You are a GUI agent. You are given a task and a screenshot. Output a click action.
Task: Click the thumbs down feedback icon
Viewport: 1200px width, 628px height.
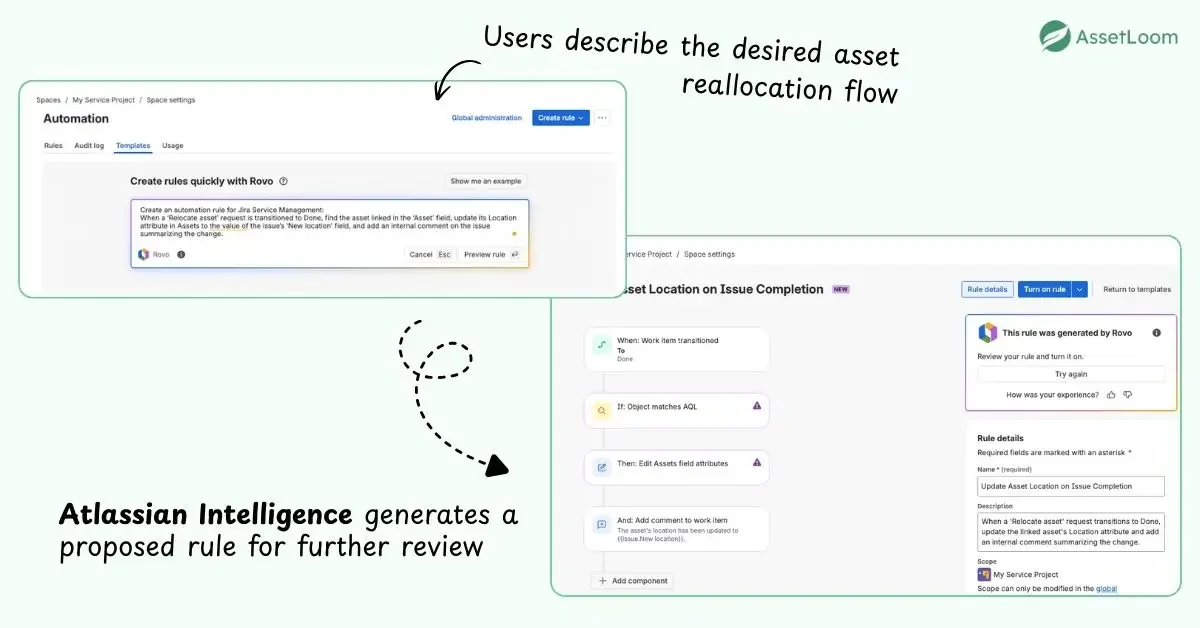[x=1128, y=395]
